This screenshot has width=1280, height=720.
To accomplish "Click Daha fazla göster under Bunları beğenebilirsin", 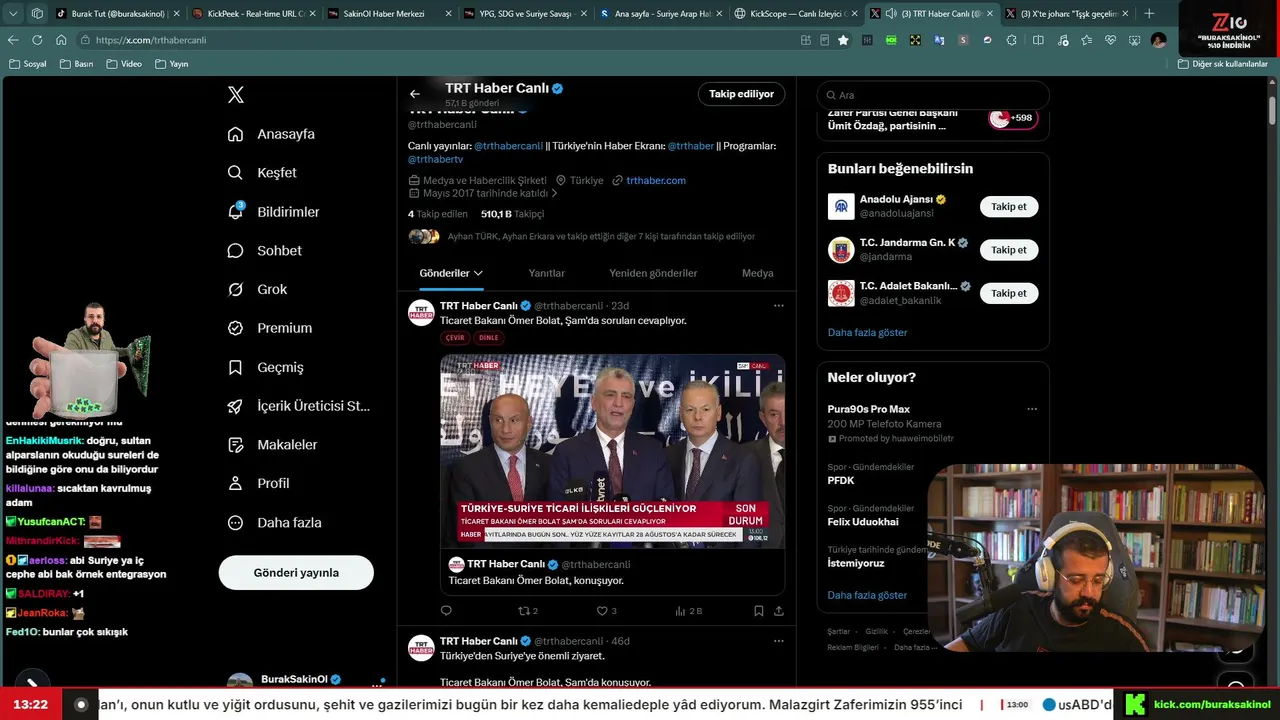I will click(x=867, y=332).
